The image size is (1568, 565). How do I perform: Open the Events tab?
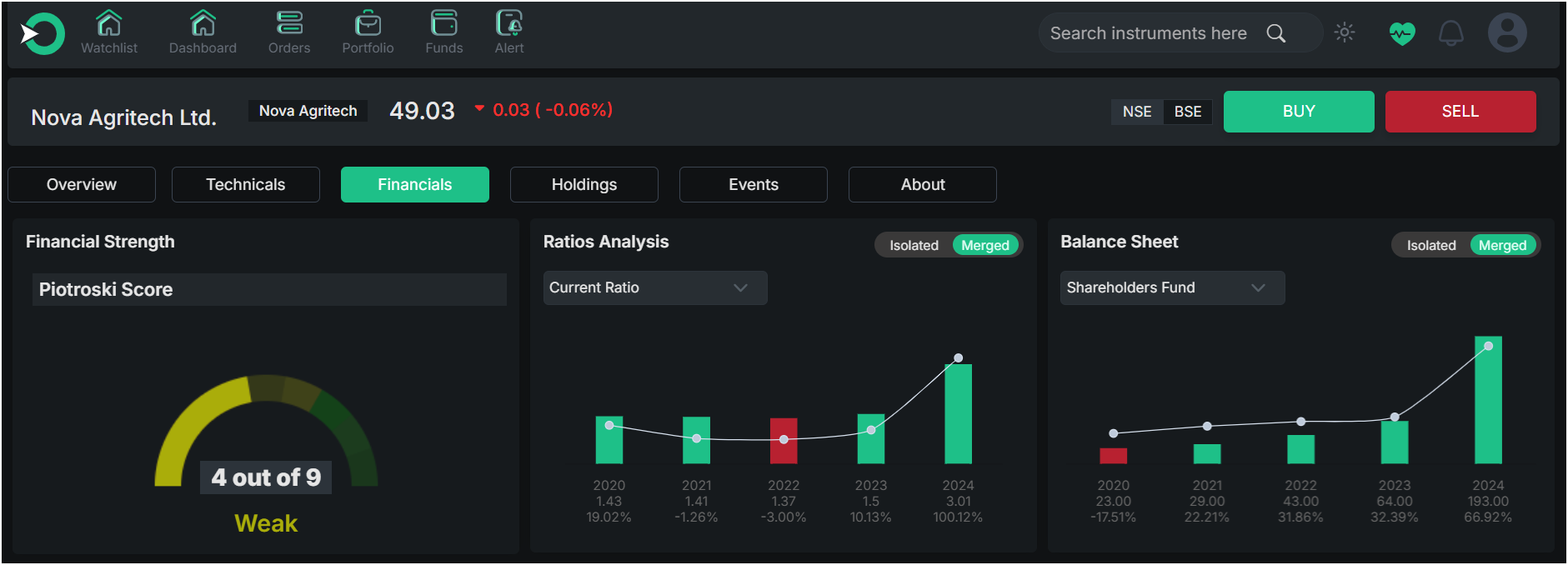click(754, 184)
